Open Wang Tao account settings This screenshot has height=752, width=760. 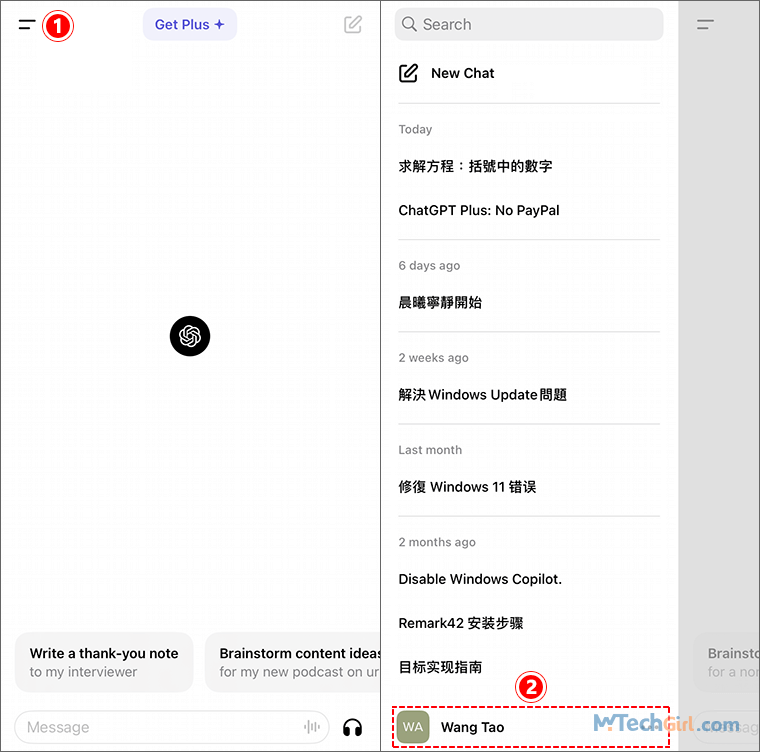pyautogui.click(x=531, y=727)
